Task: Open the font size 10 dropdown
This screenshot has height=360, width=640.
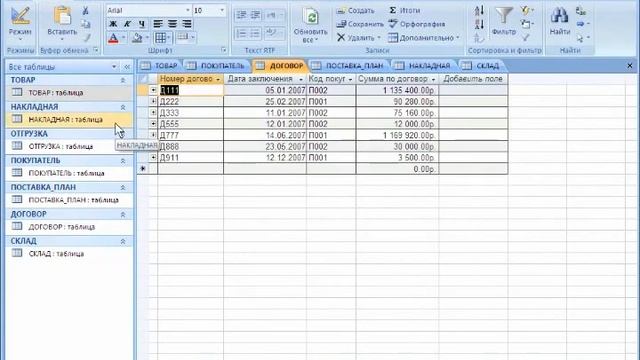Action: [x=222, y=10]
